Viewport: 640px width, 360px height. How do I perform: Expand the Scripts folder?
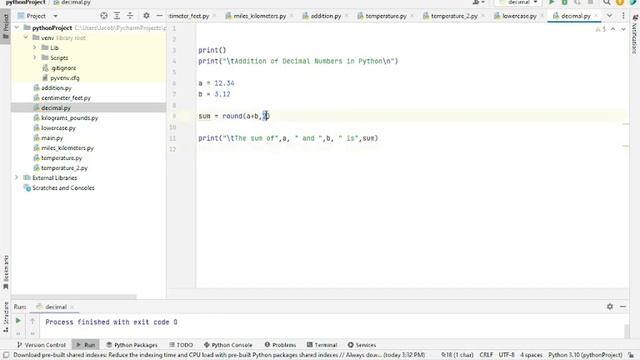(35, 58)
